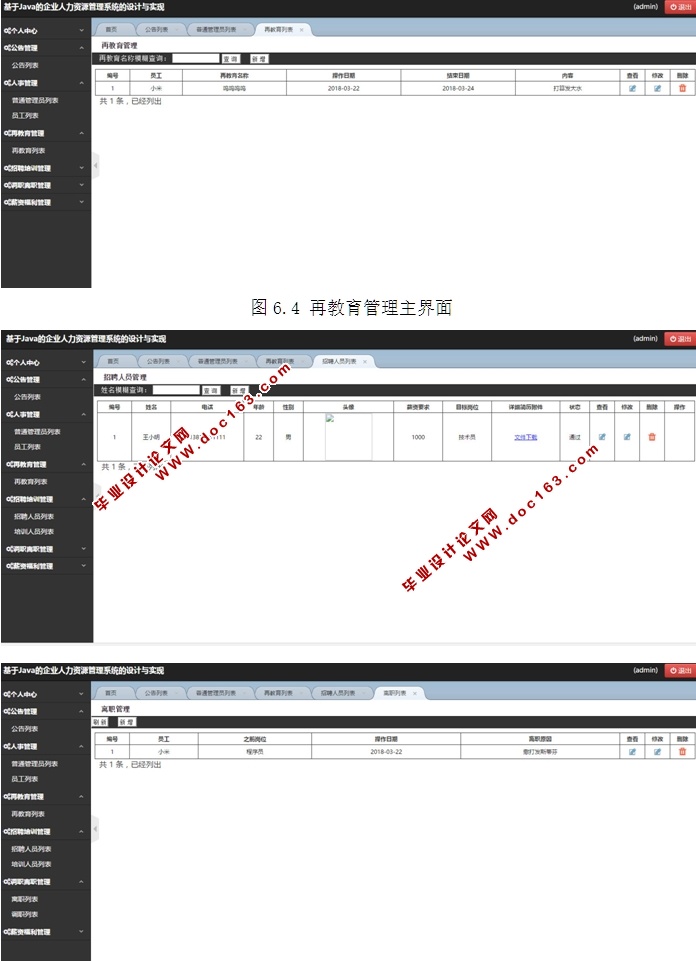Click 新增 button on the 招聘人员管理 screen
This screenshot has width=696, height=961.
(239, 390)
